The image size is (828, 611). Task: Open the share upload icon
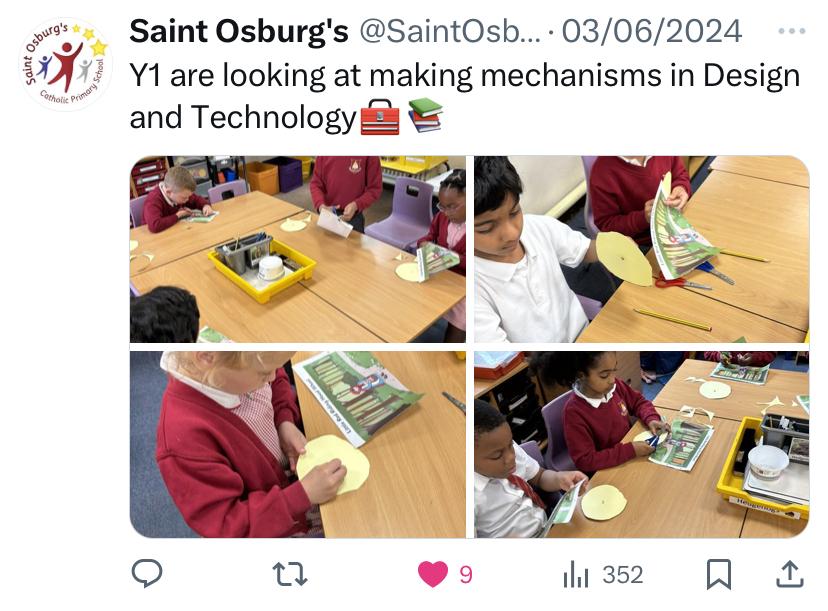[789, 574]
